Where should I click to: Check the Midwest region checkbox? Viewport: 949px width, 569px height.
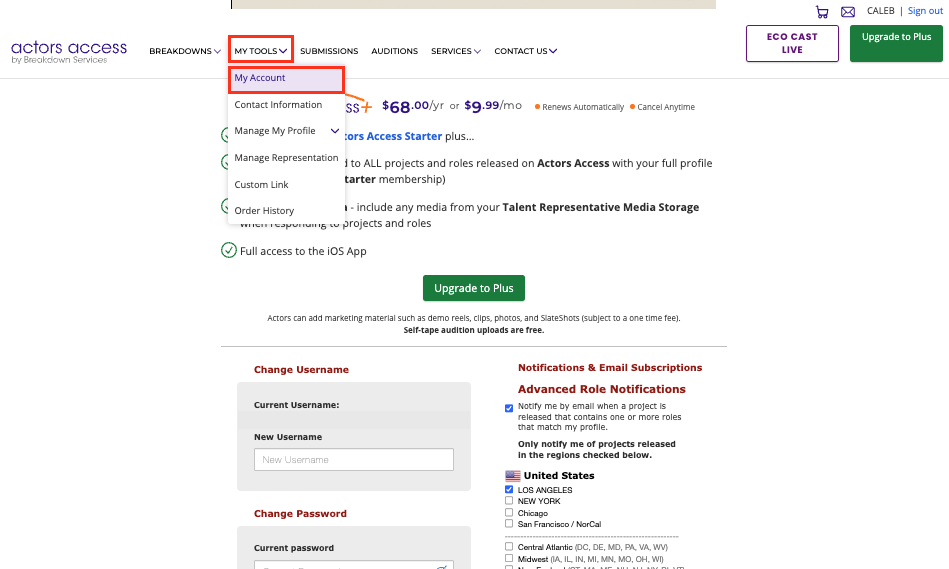click(509, 559)
